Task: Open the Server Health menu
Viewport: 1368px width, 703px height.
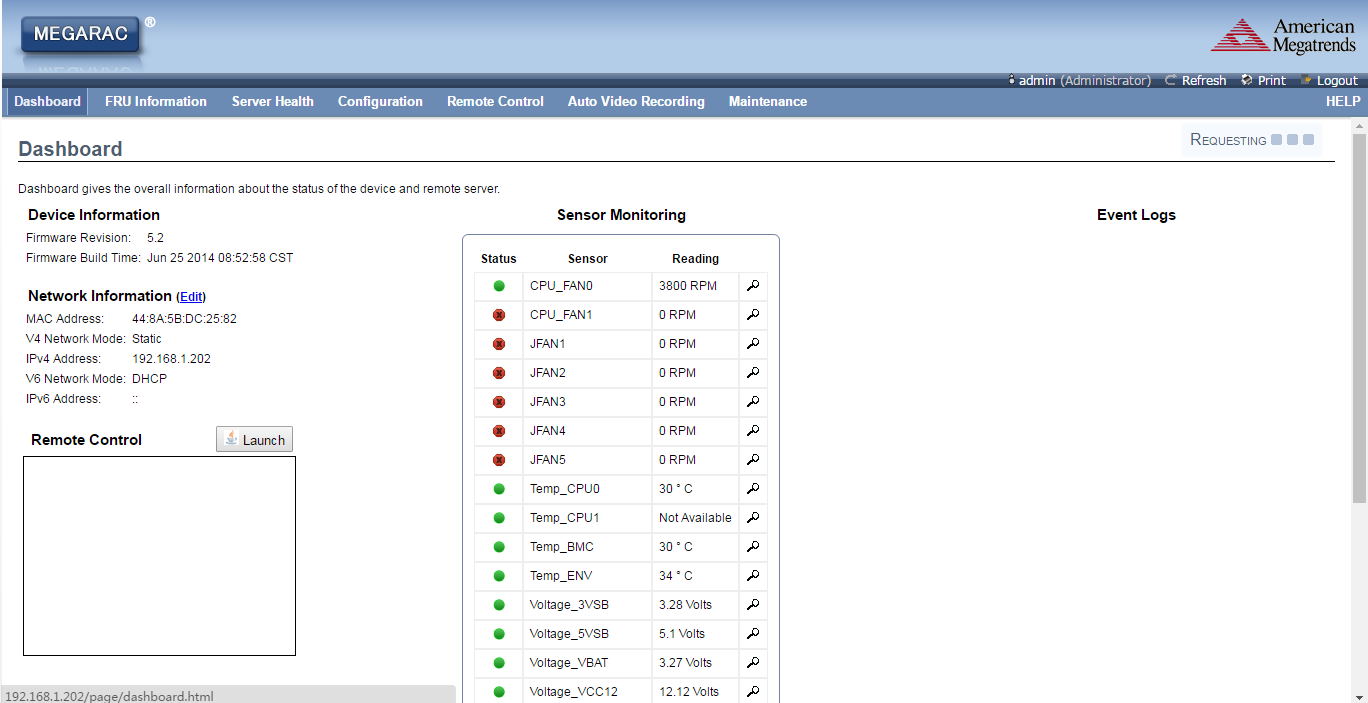Action: click(273, 102)
